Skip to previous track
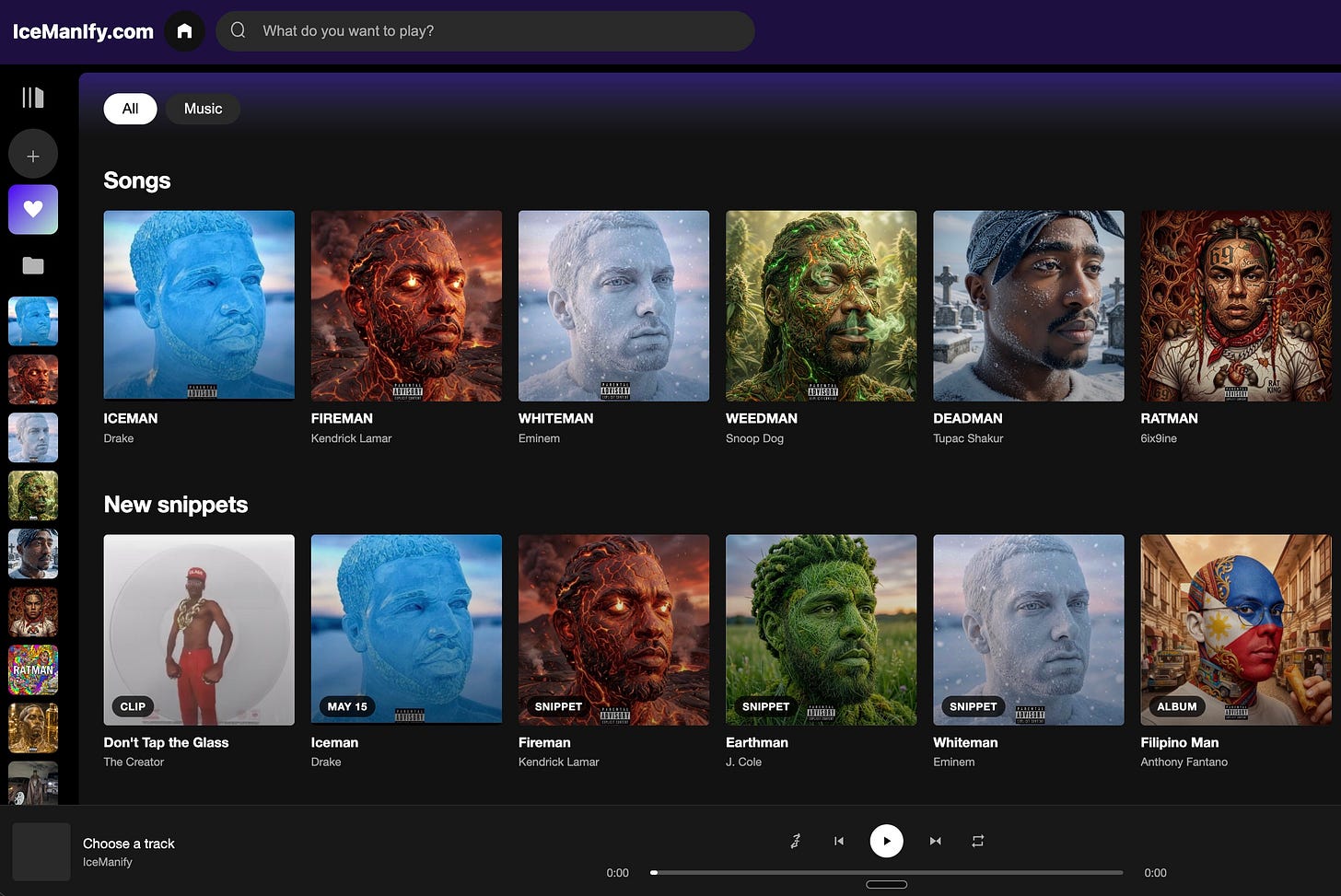The image size is (1341, 896). click(838, 841)
